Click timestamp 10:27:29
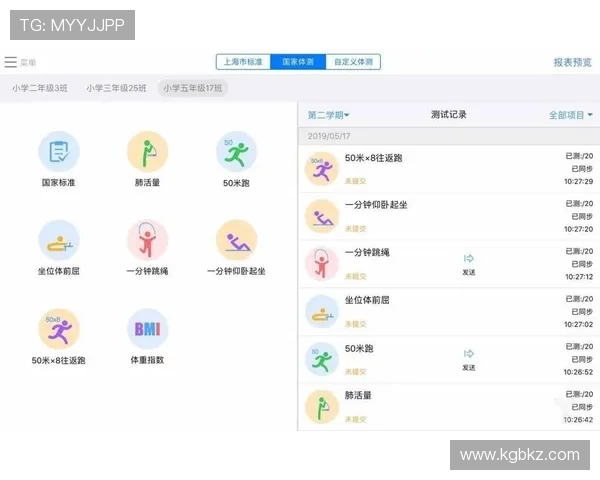The image size is (600, 480). 579,181
